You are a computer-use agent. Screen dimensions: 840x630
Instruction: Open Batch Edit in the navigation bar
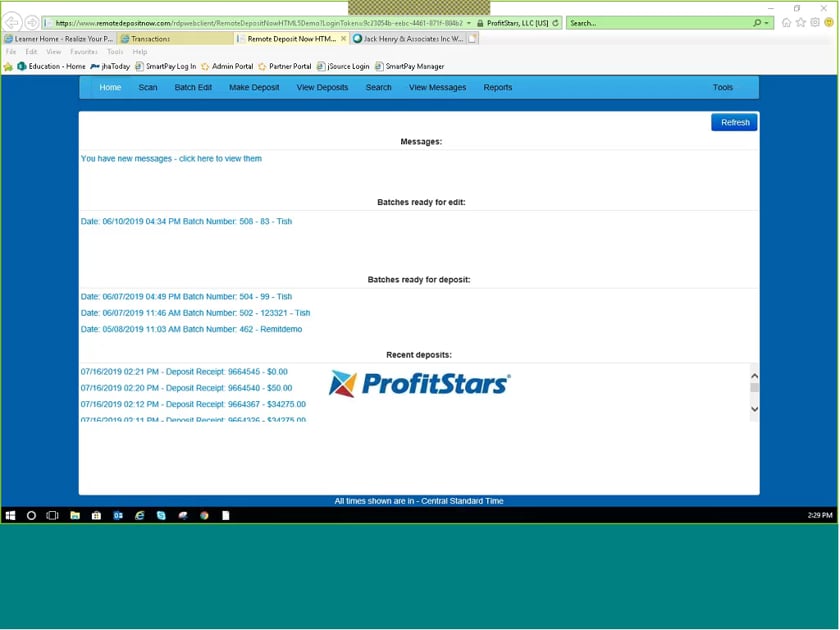193,87
